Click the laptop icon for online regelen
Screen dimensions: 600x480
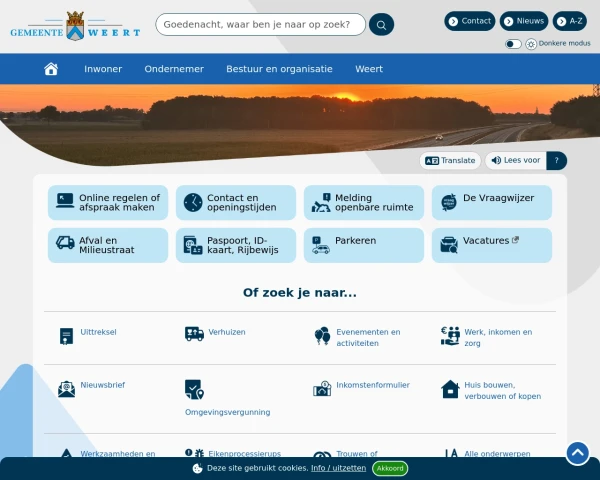[x=65, y=201]
